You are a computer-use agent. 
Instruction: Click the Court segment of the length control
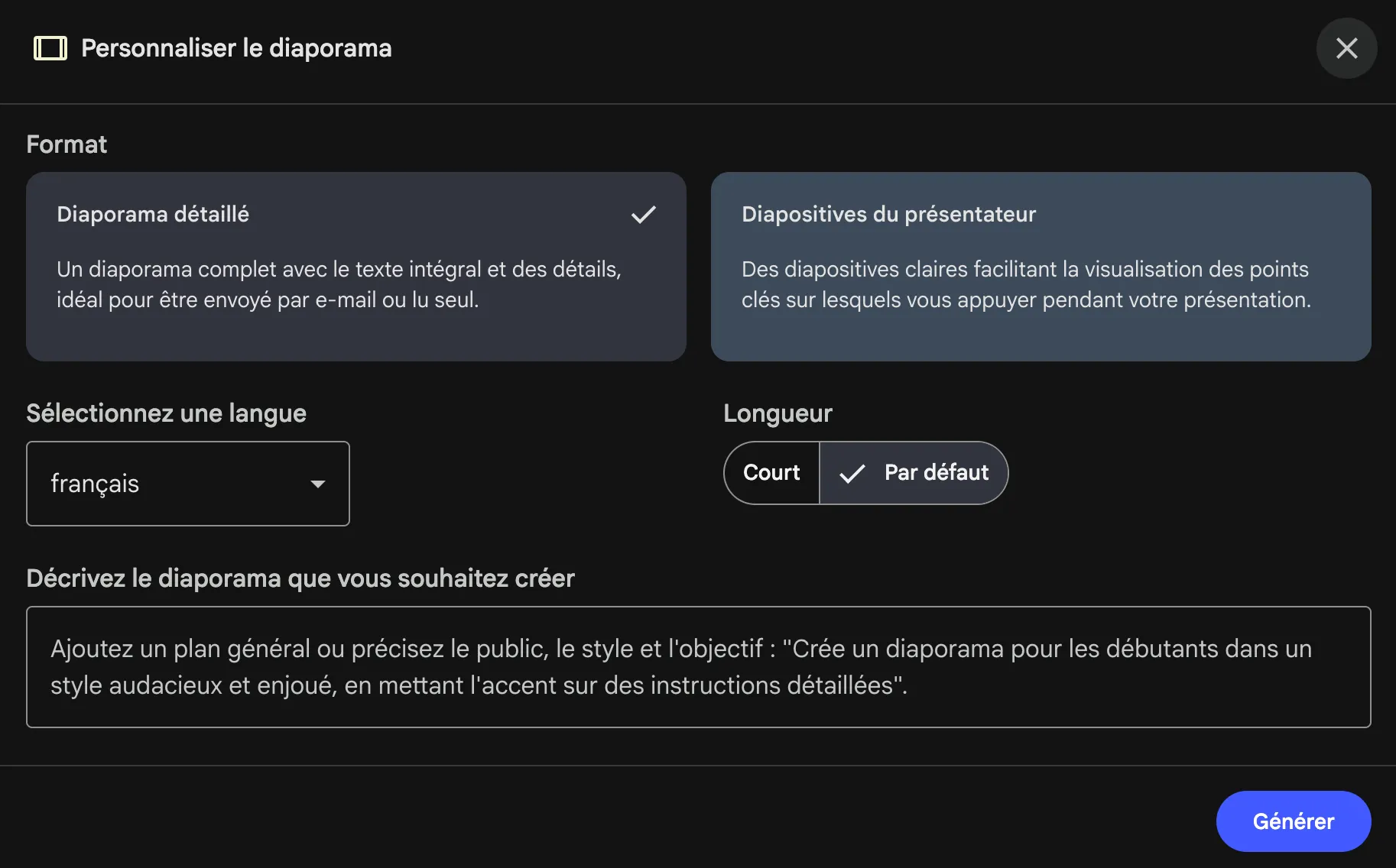tap(771, 473)
